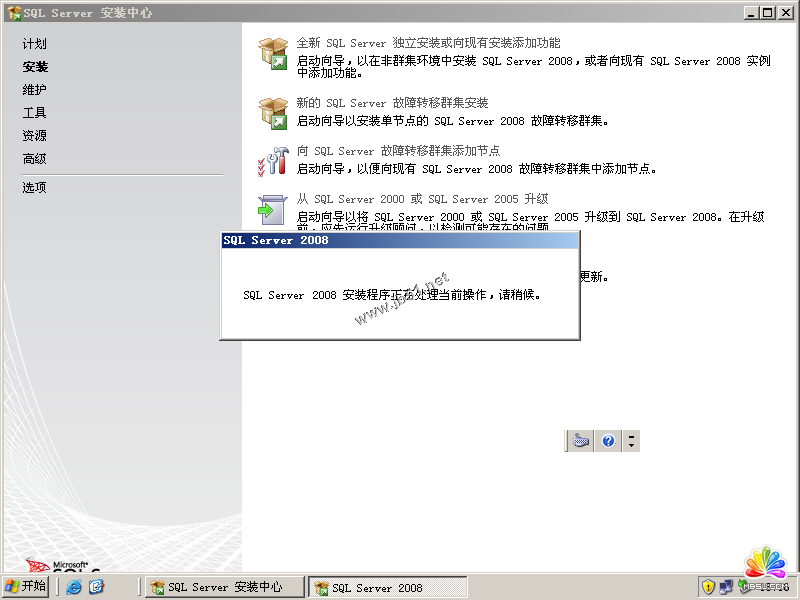Click the keyboard icon on language bar
The image size is (800, 600).
[581, 441]
